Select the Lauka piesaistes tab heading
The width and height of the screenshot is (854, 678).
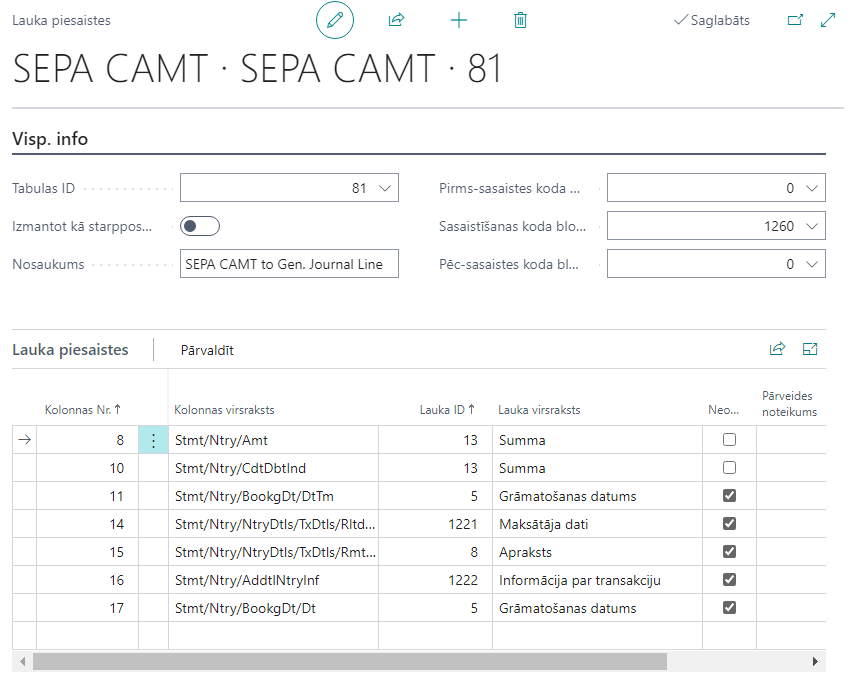[x=70, y=350]
